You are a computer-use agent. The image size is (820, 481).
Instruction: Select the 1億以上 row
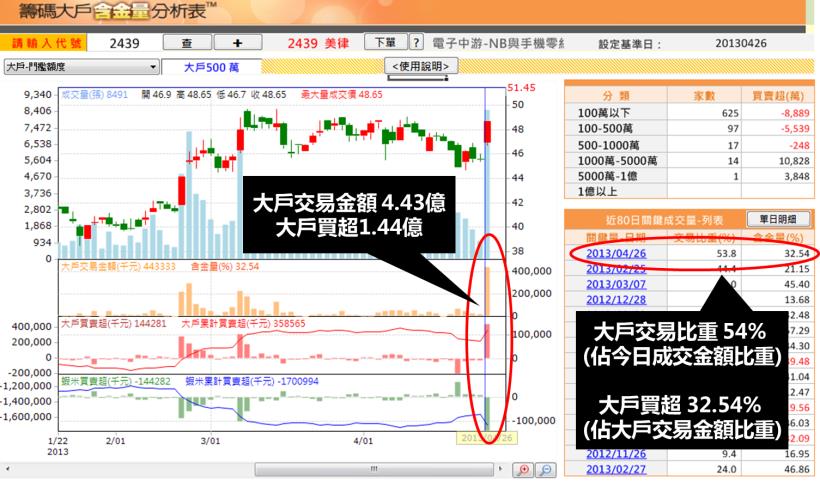(x=689, y=191)
